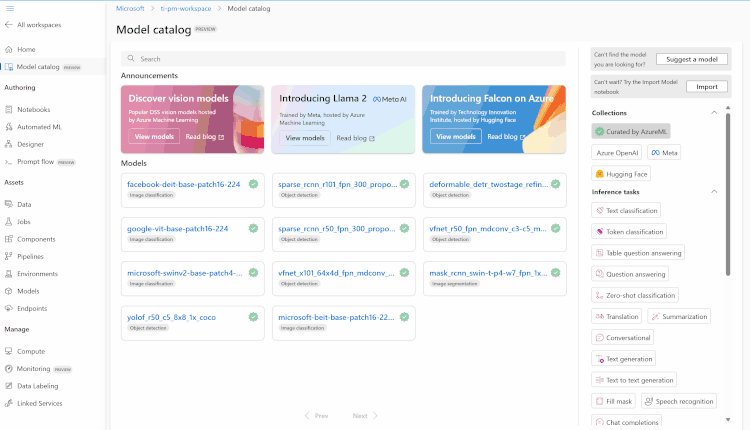
Task: Open the facebook-deit-base-patch16-224 model link
Action: coord(184,184)
